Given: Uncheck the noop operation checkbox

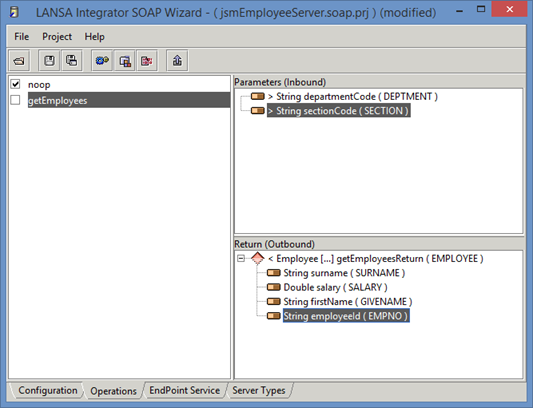Looking at the screenshot, I should 15,84.
